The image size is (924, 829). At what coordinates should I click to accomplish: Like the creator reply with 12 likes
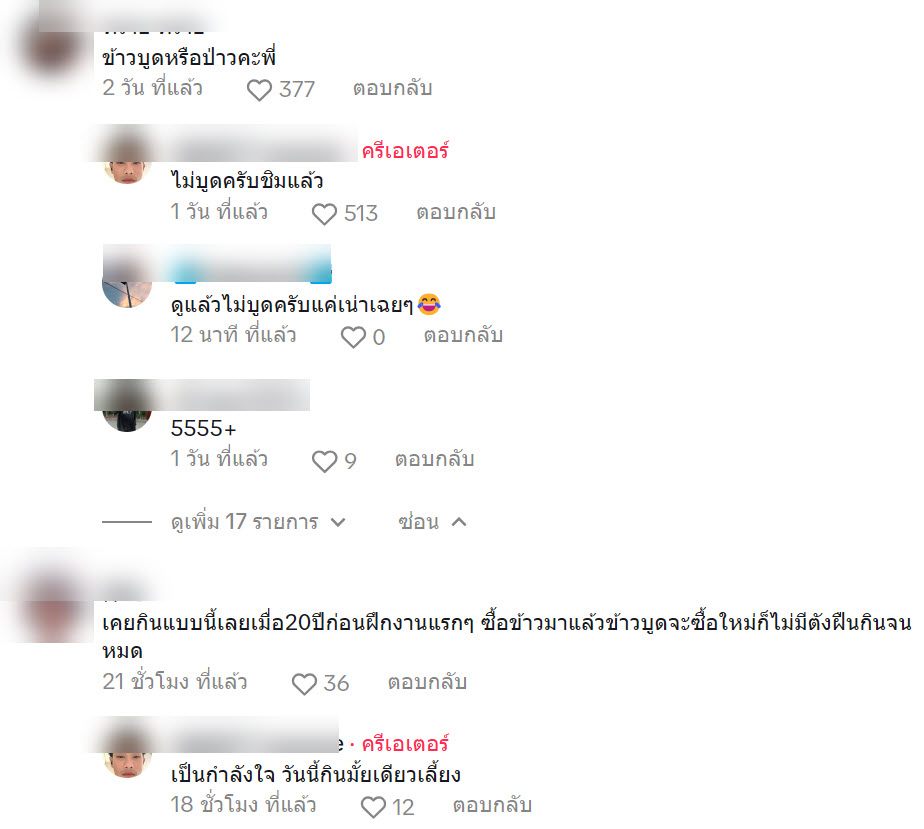coord(373,807)
